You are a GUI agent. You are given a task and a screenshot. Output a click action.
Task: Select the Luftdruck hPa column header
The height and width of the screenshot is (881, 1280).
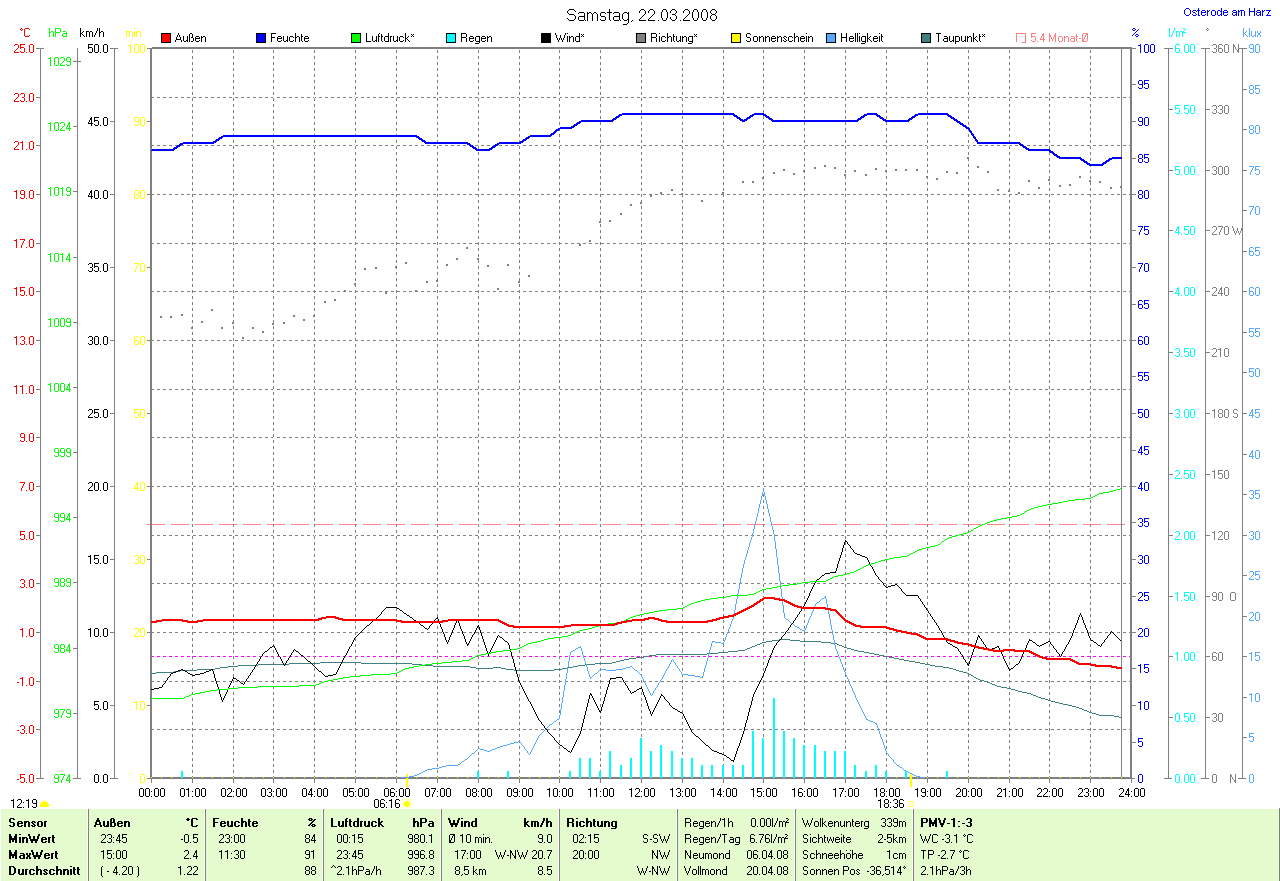pyautogui.click(x=382, y=823)
